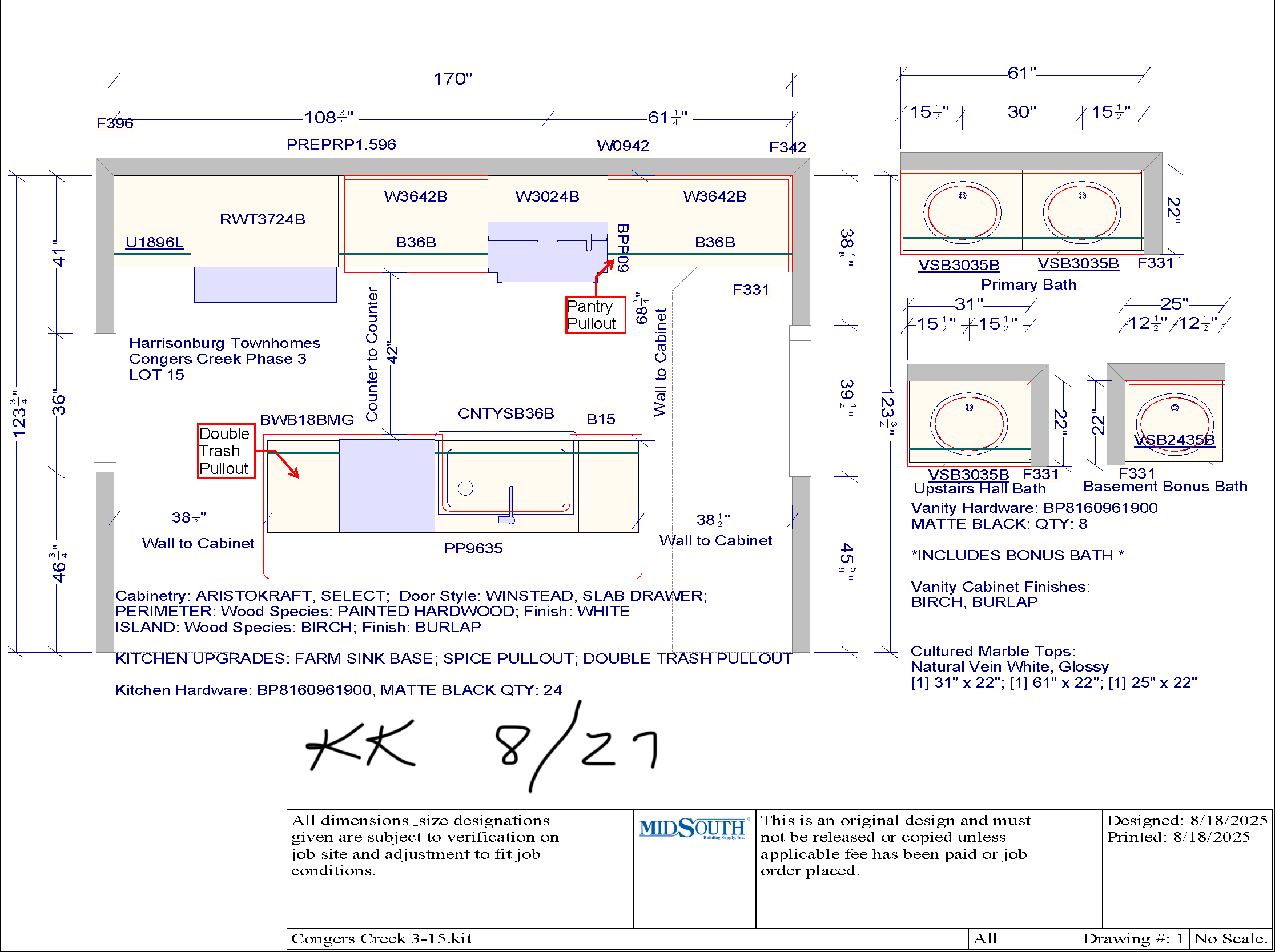
Task: Click the Upstairs Hall Bath sink bowl
Action: [968, 424]
